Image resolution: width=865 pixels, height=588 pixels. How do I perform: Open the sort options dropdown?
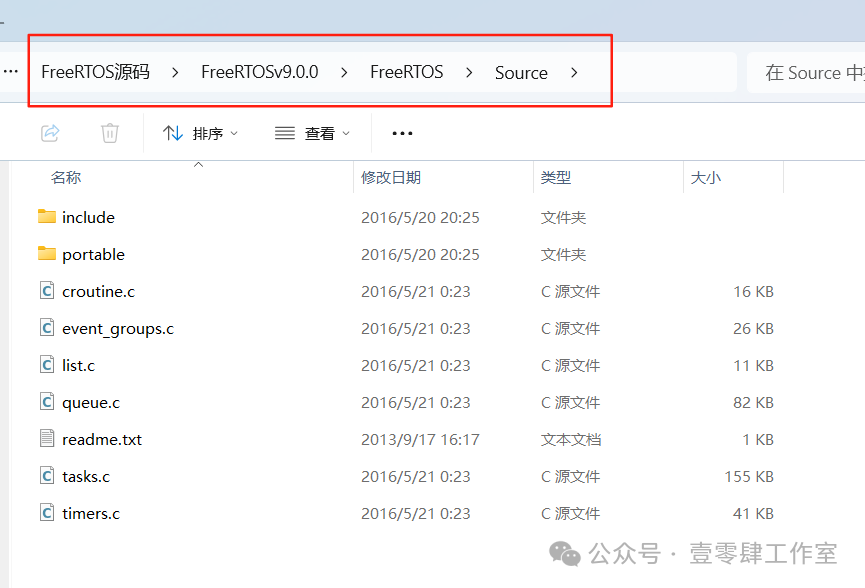[x=200, y=133]
